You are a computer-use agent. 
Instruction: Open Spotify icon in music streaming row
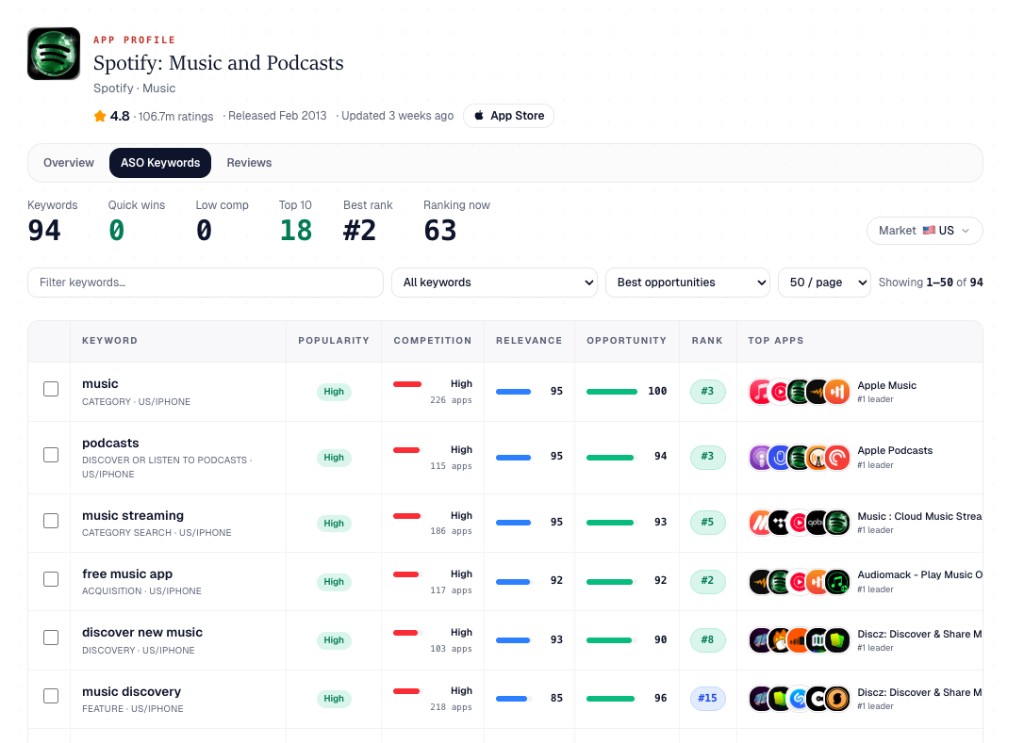tap(837, 523)
